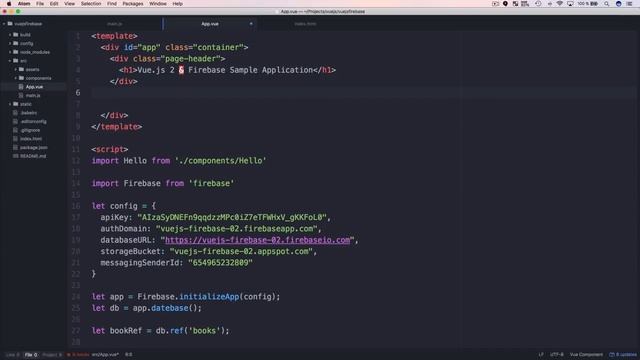Open the Time Machine menu icon
This screenshot has width=640, height=360.
pos(538,4)
